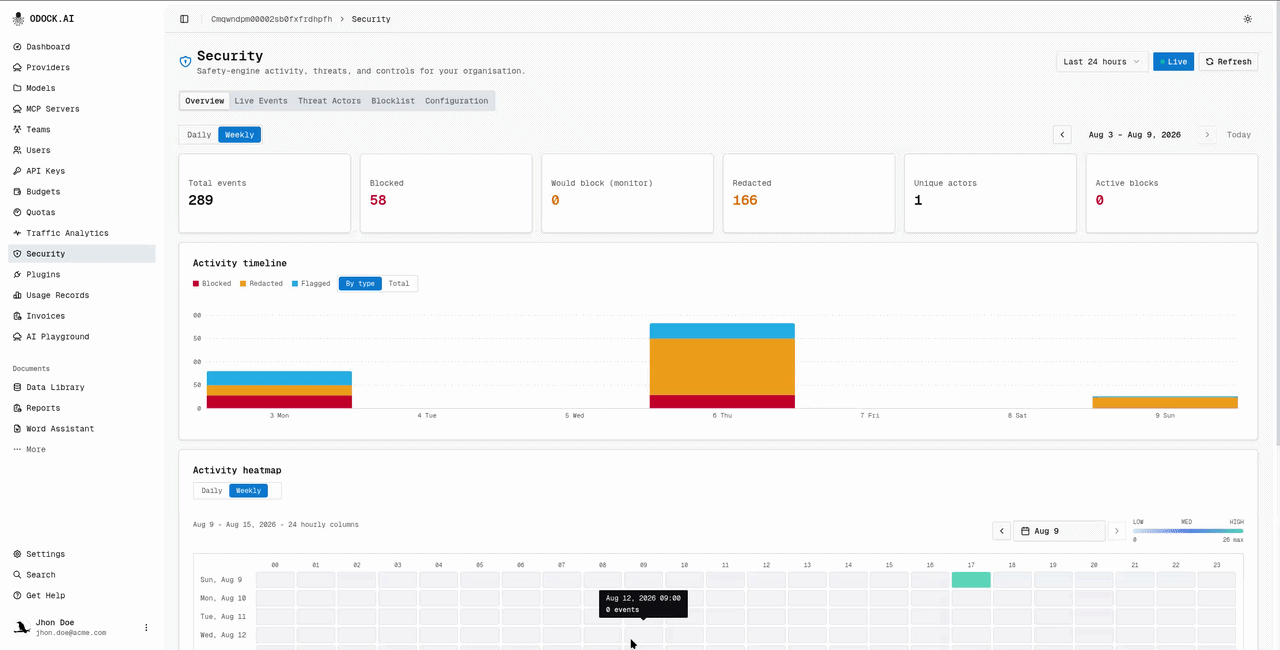The width and height of the screenshot is (1280, 650).
Task: Click the ODOCK.AI logo icon
Action: click(x=18, y=18)
